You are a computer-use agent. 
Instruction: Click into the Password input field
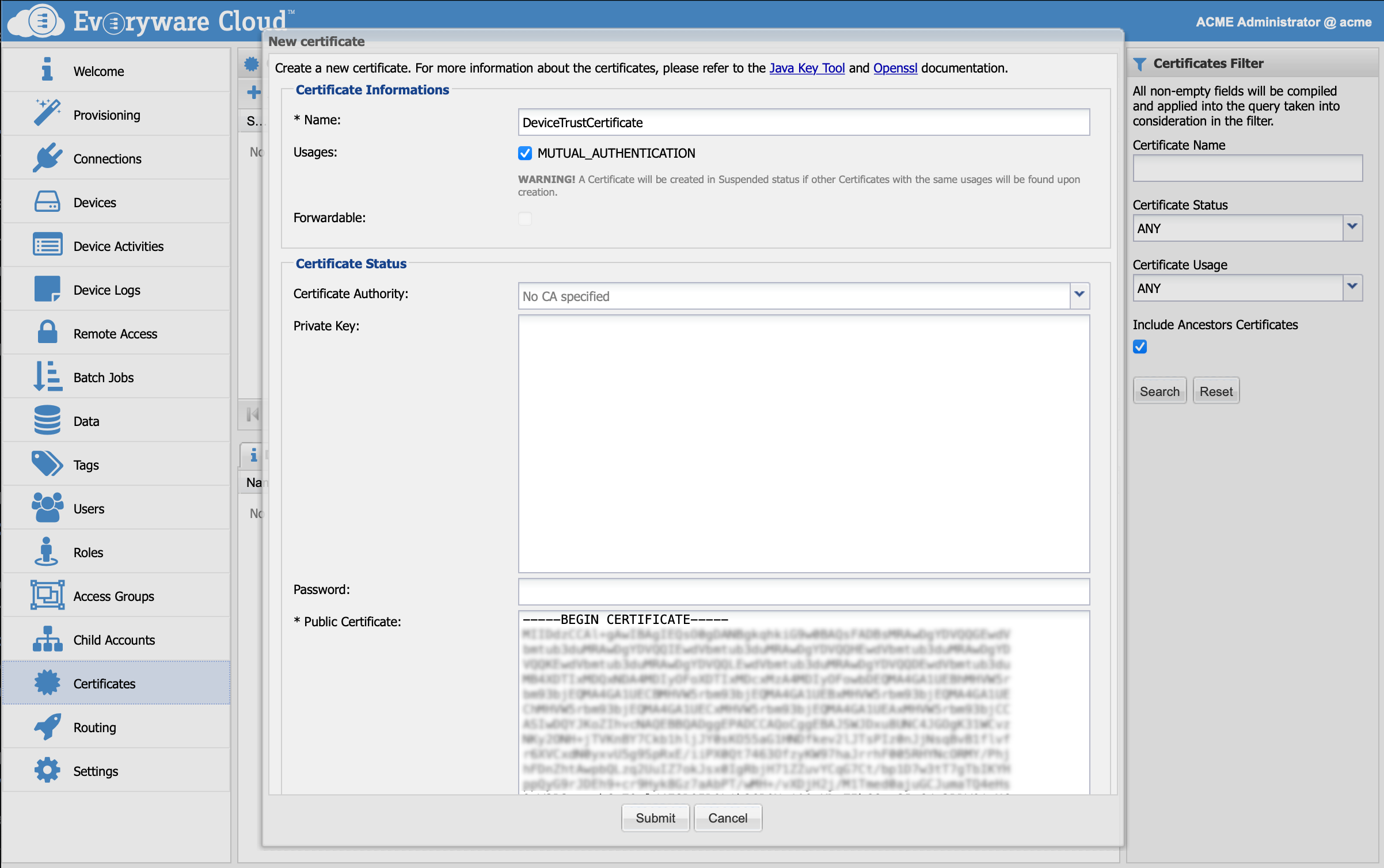click(x=804, y=591)
